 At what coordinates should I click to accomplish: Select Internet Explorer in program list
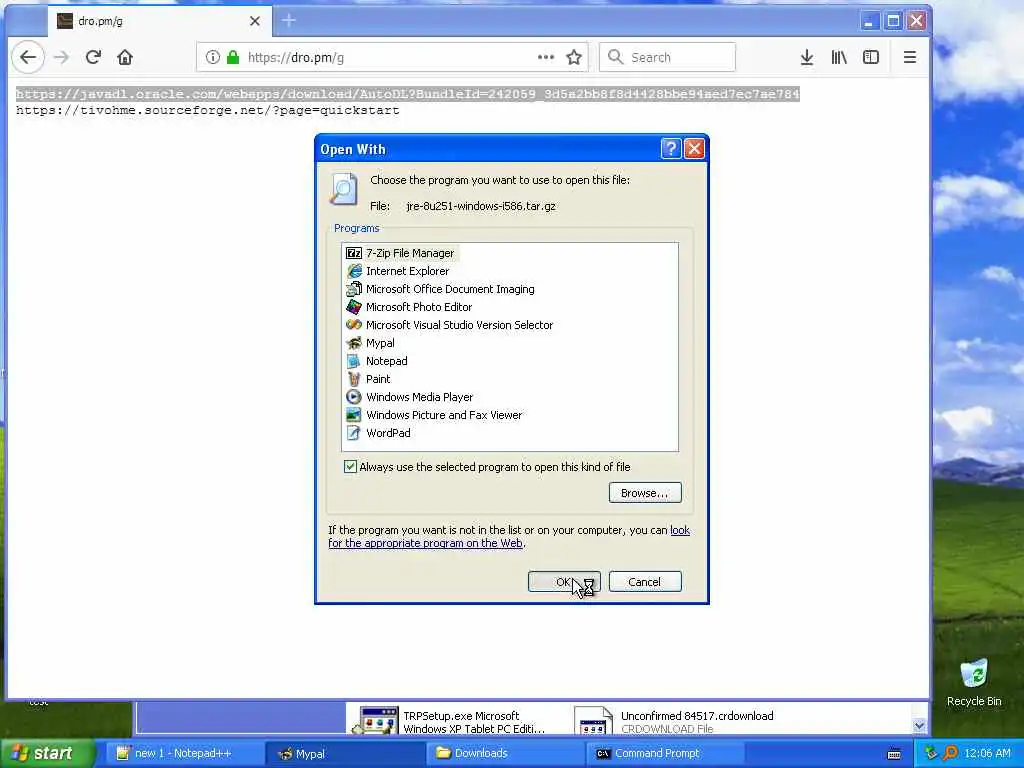click(x=398, y=271)
